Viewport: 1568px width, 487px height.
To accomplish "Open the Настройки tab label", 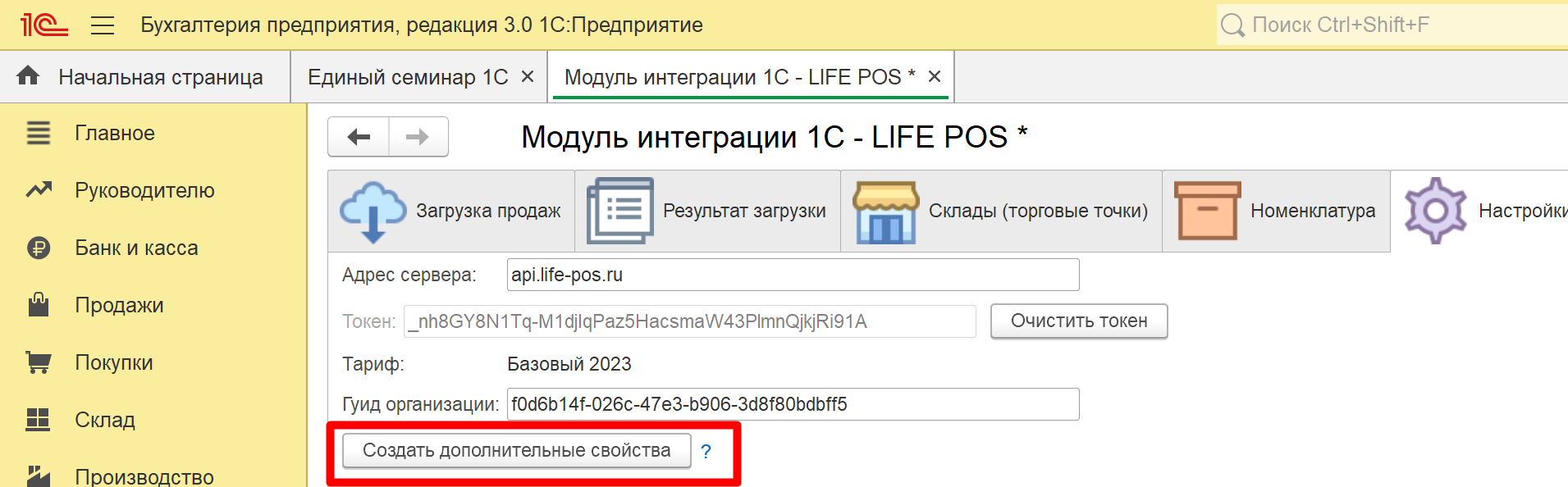I will pos(1522,211).
